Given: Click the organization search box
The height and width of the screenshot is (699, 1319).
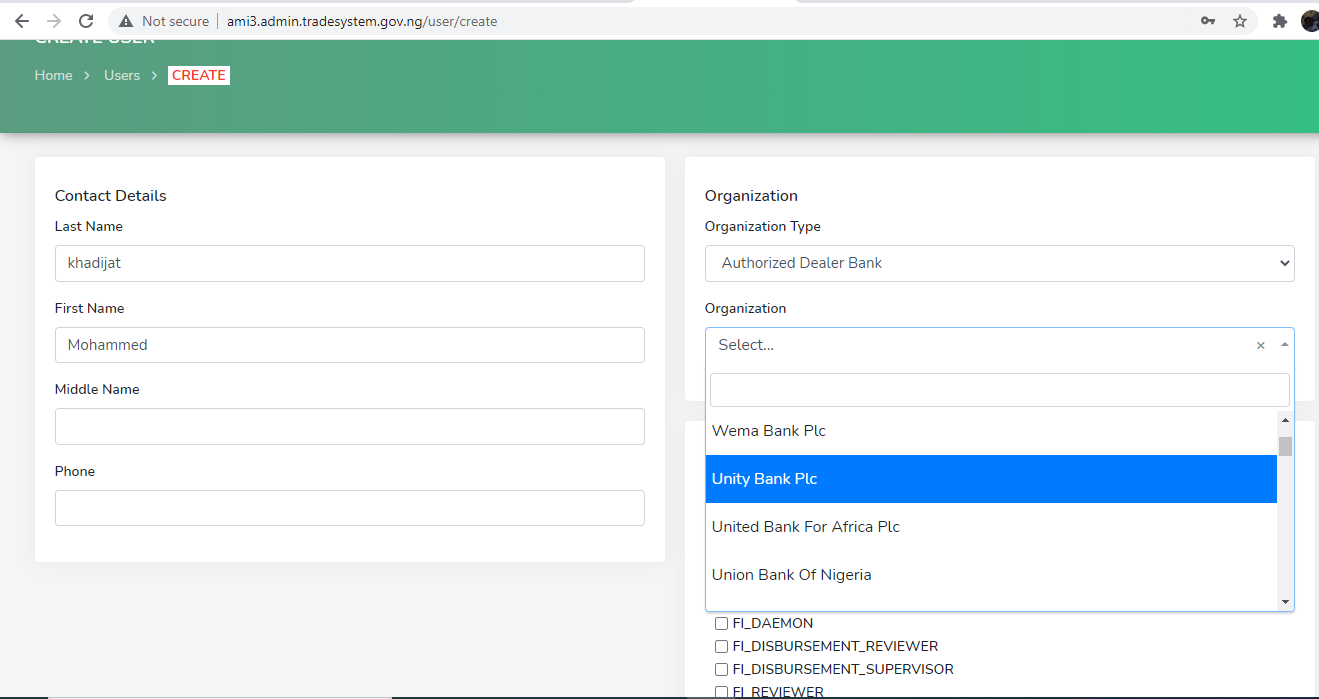Looking at the screenshot, I should (x=1000, y=390).
